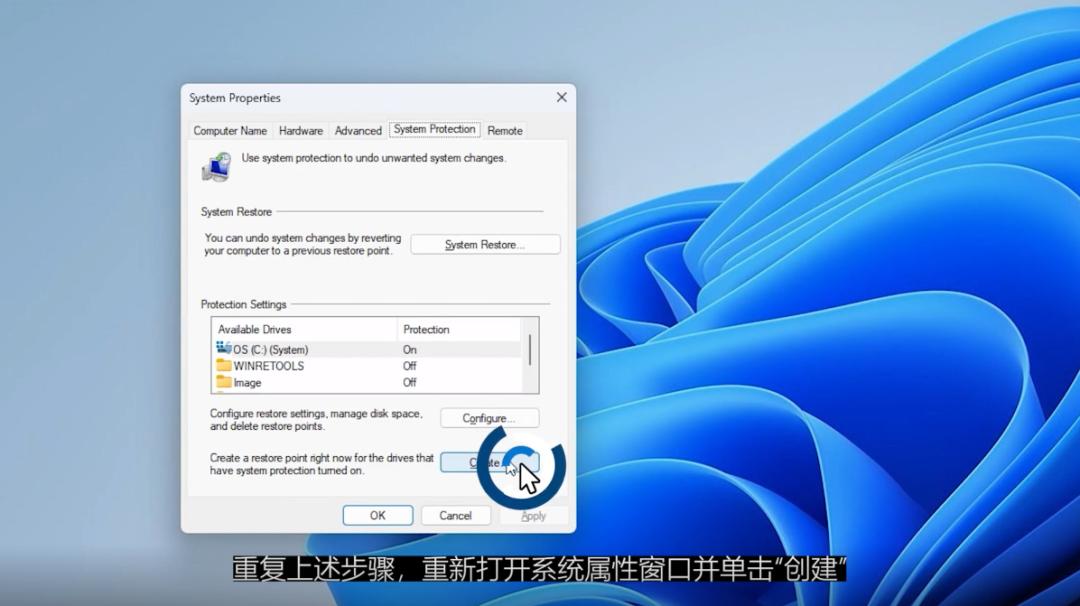
Task: Open the Remote tab
Action: pyautogui.click(x=504, y=130)
